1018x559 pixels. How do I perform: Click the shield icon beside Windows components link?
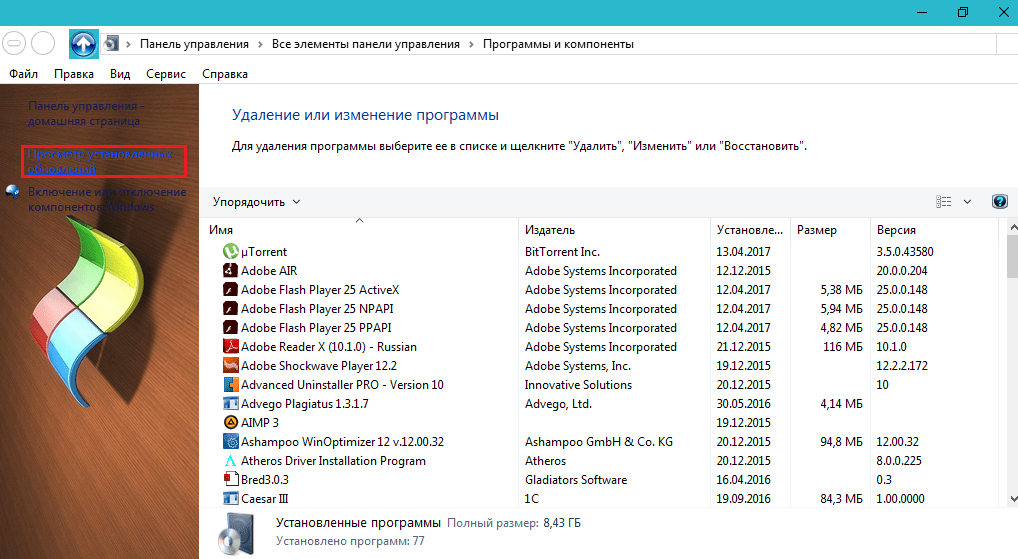(12, 192)
